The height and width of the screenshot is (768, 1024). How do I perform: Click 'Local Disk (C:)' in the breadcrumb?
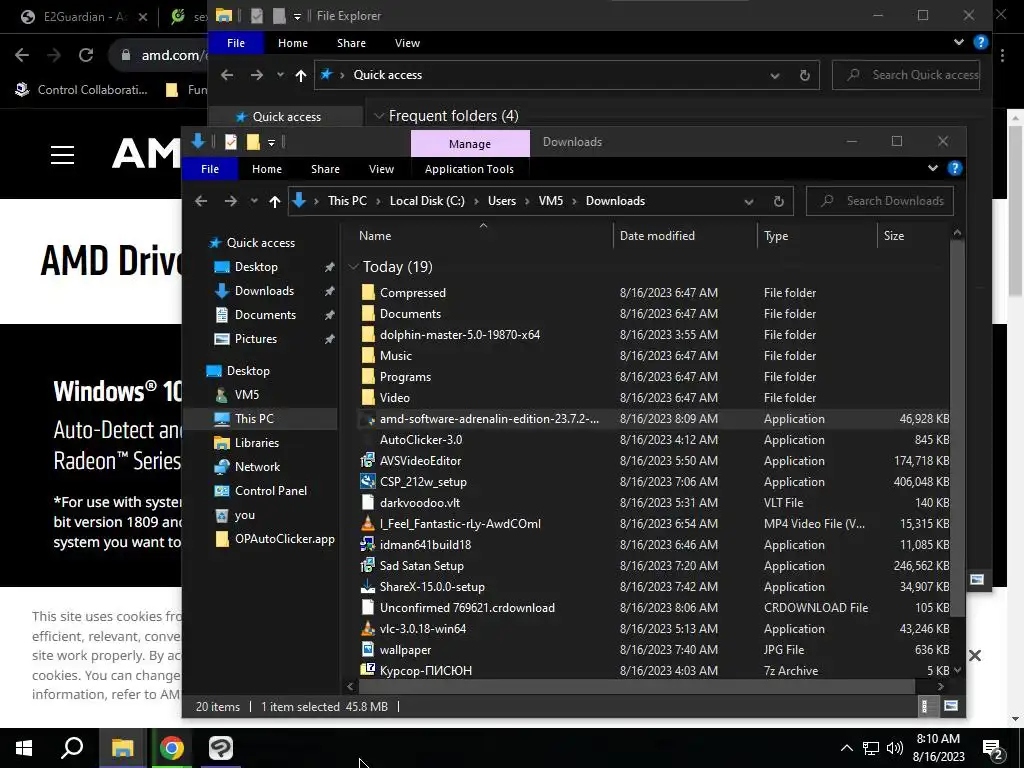pyautogui.click(x=427, y=201)
